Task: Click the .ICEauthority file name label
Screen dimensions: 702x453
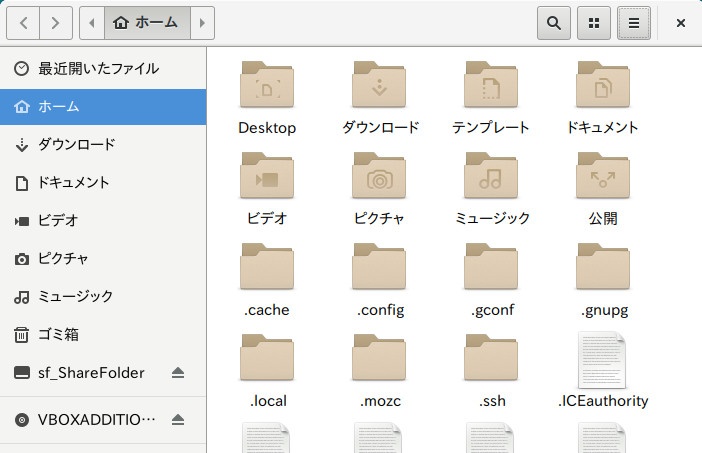Action: [x=603, y=401]
